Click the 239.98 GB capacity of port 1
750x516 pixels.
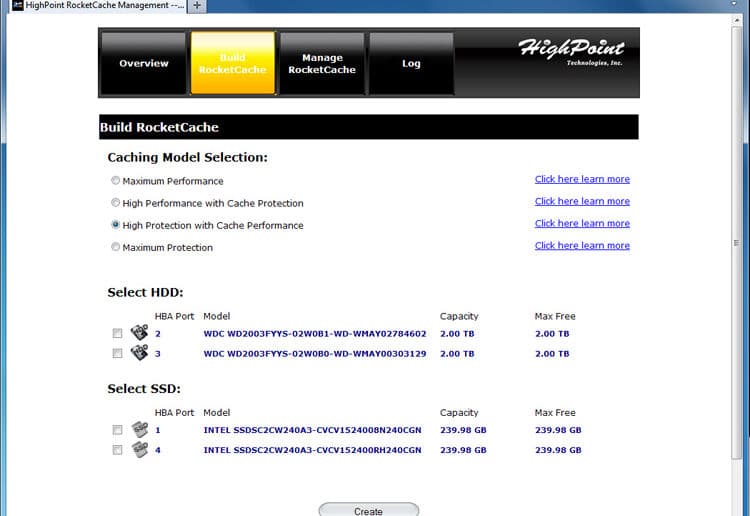tap(463, 430)
